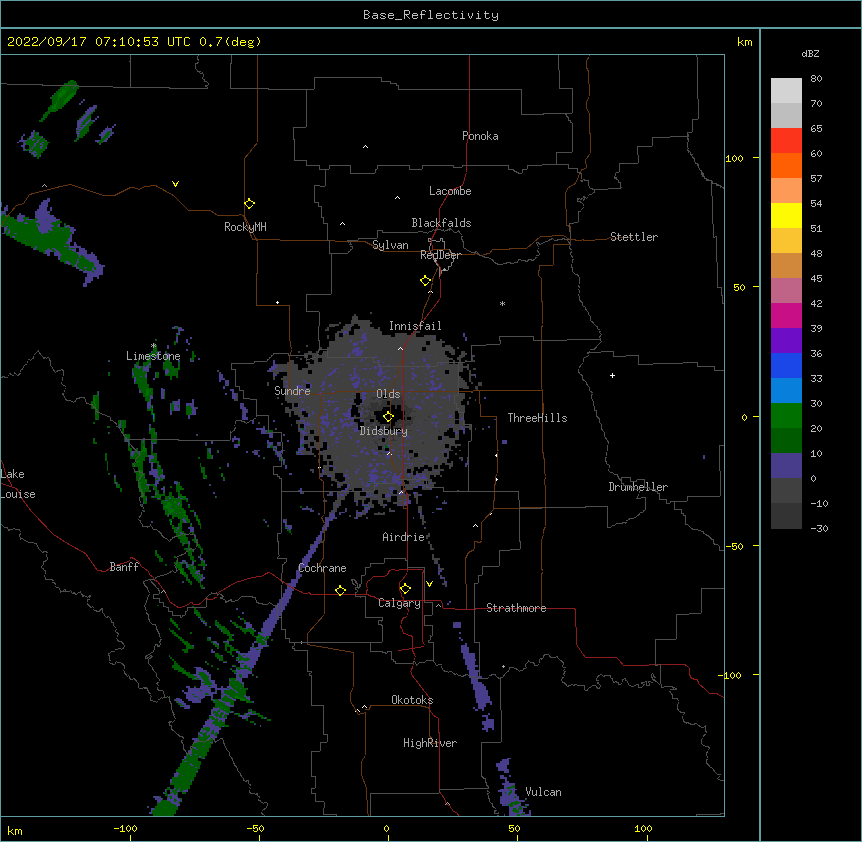Click the Base_Reflectivity title text
The image size is (862, 842).
(431, 15)
